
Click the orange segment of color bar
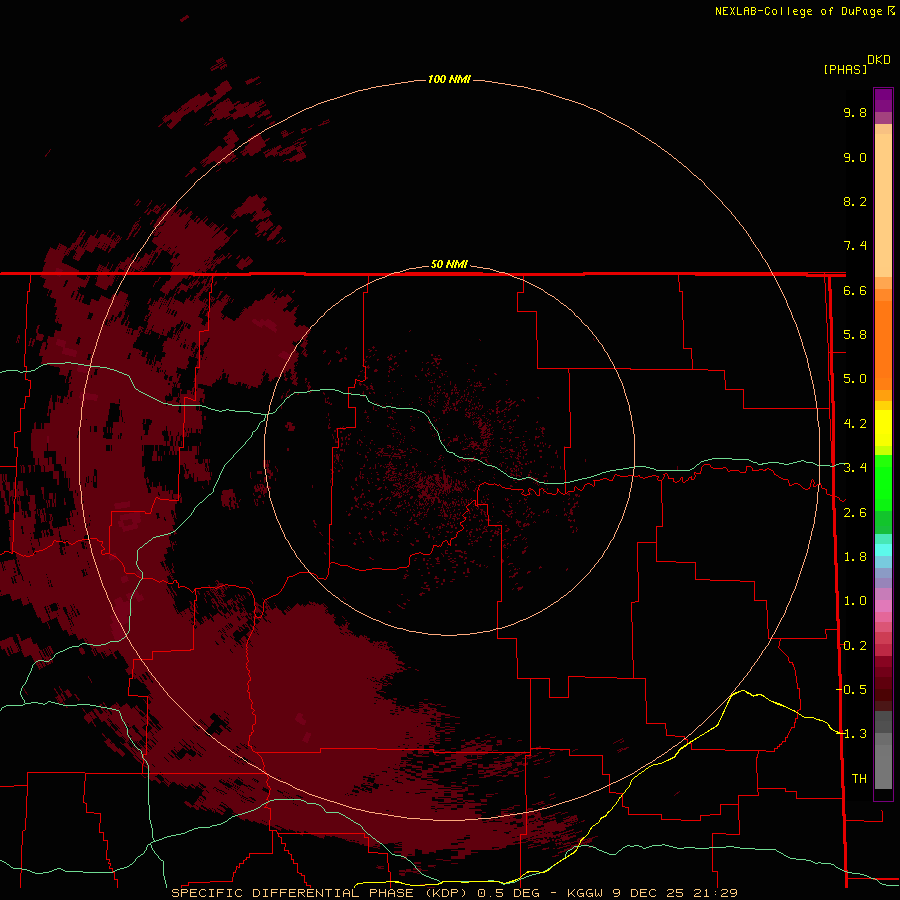(883, 344)
